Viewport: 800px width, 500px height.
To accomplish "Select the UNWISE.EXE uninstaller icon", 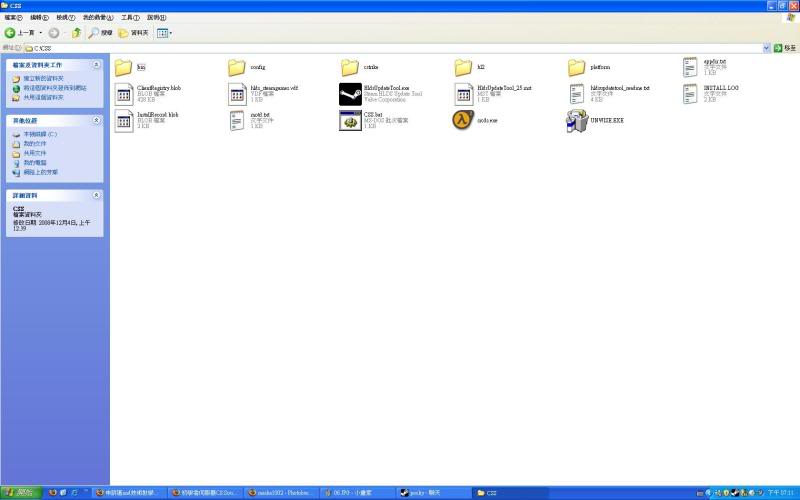I will pos(576,121).
